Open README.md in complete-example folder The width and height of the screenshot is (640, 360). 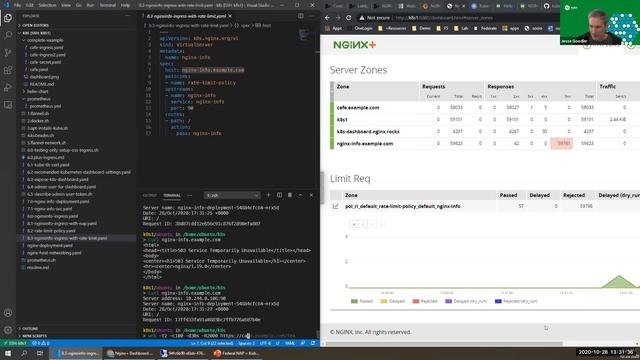(x=42, y=84)
